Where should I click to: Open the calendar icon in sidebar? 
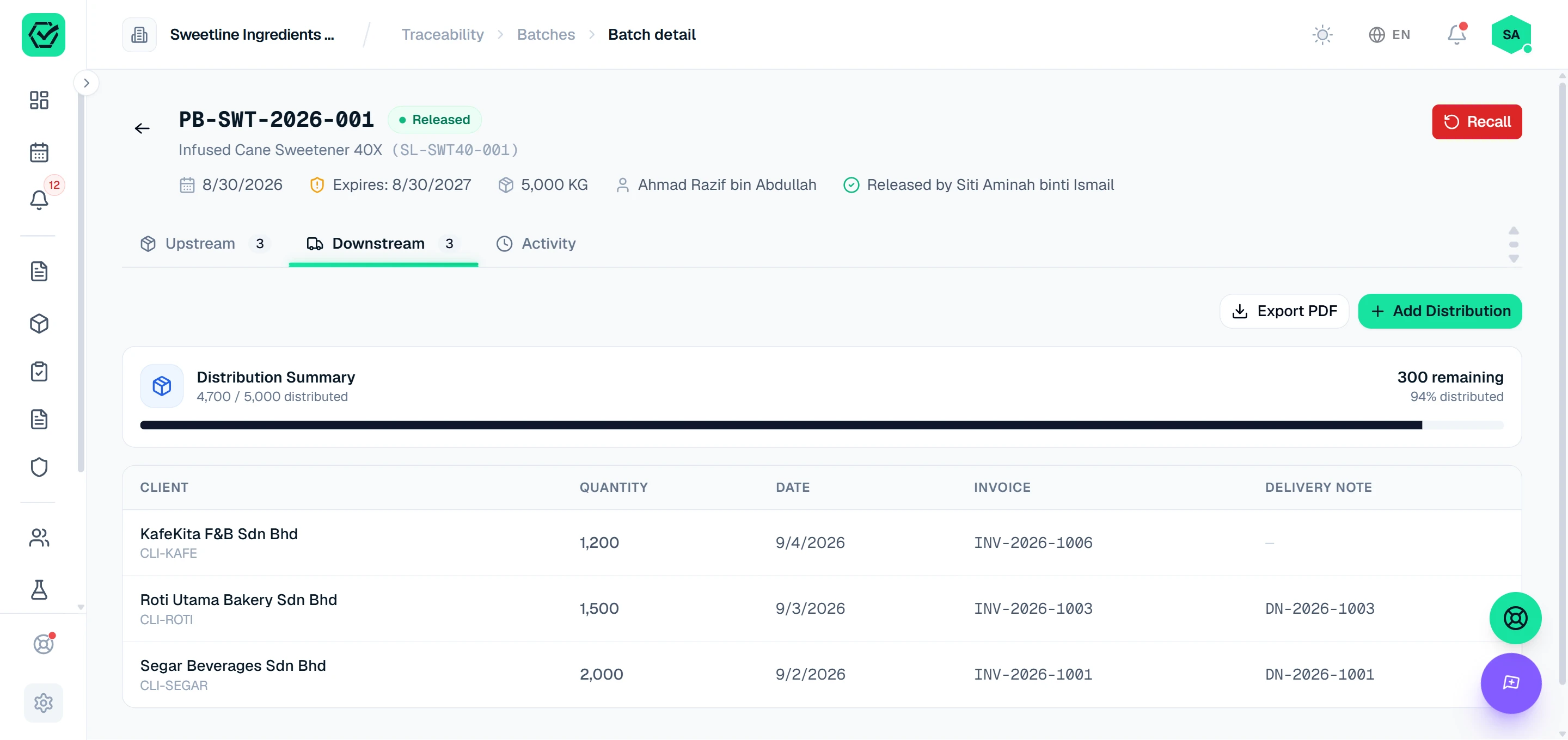coord(39,152)
